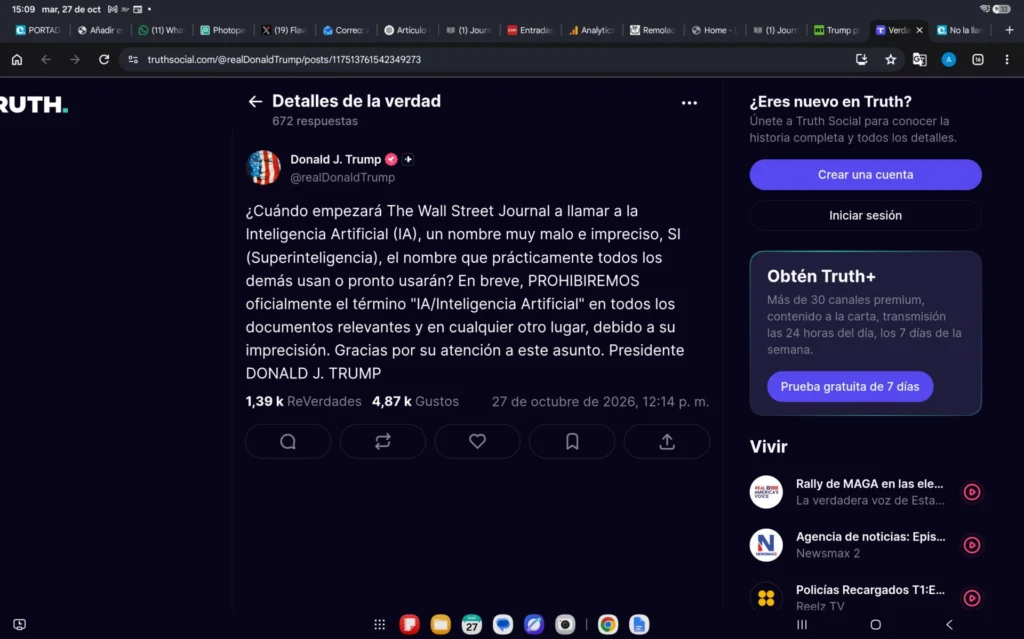Viewport: 1024px width, 639px height.
Task: Switch to the 'Trump p' browser tab
Action: pyautogui.click(x=836, y=30)
